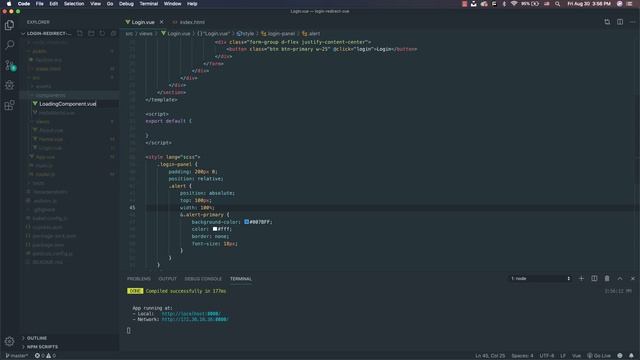
Task: Click master branch indicator in status bar
Action: (16, 356)
